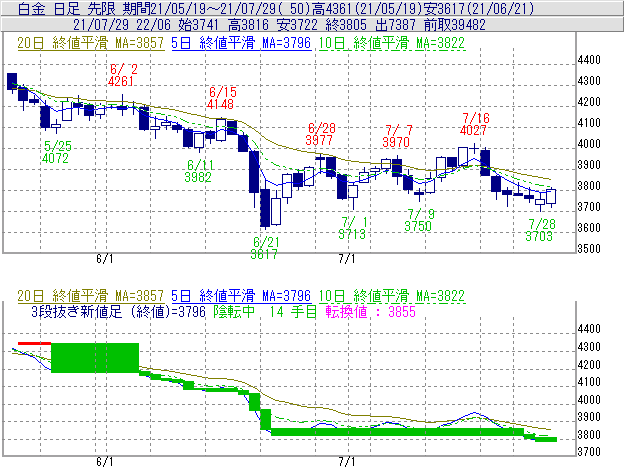The height and width of the screenshot is (475, 624).
Task: Click the large green block in lower chart
Action: point(95,358)
